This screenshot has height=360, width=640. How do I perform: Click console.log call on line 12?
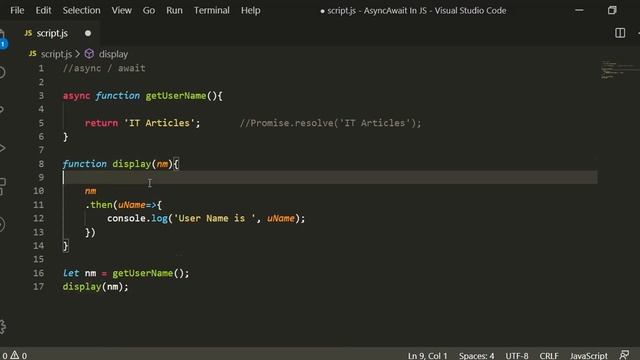[137, 218]
